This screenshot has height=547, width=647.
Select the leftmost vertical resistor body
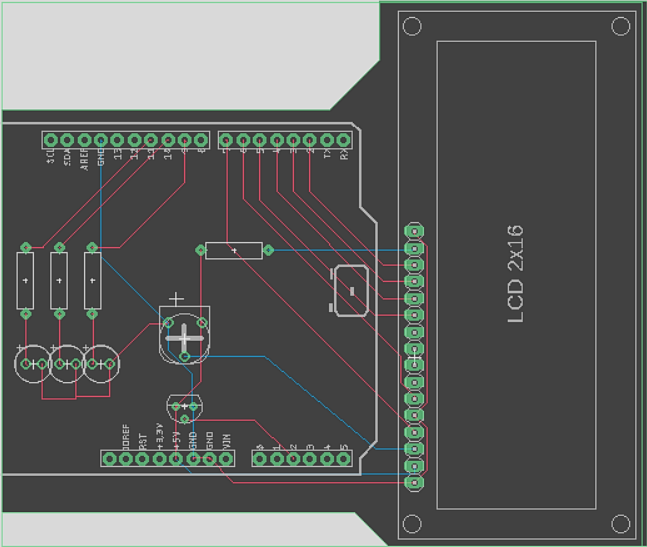pyautogui.click(x=26, y=281)
